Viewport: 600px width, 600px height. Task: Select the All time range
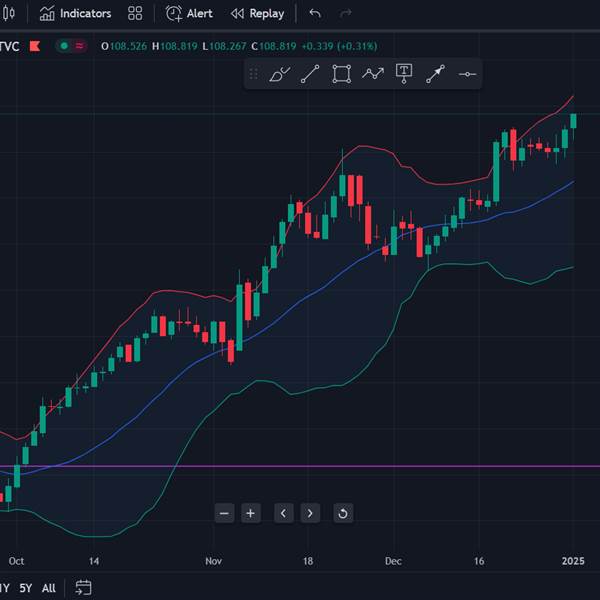click(49, 588)
